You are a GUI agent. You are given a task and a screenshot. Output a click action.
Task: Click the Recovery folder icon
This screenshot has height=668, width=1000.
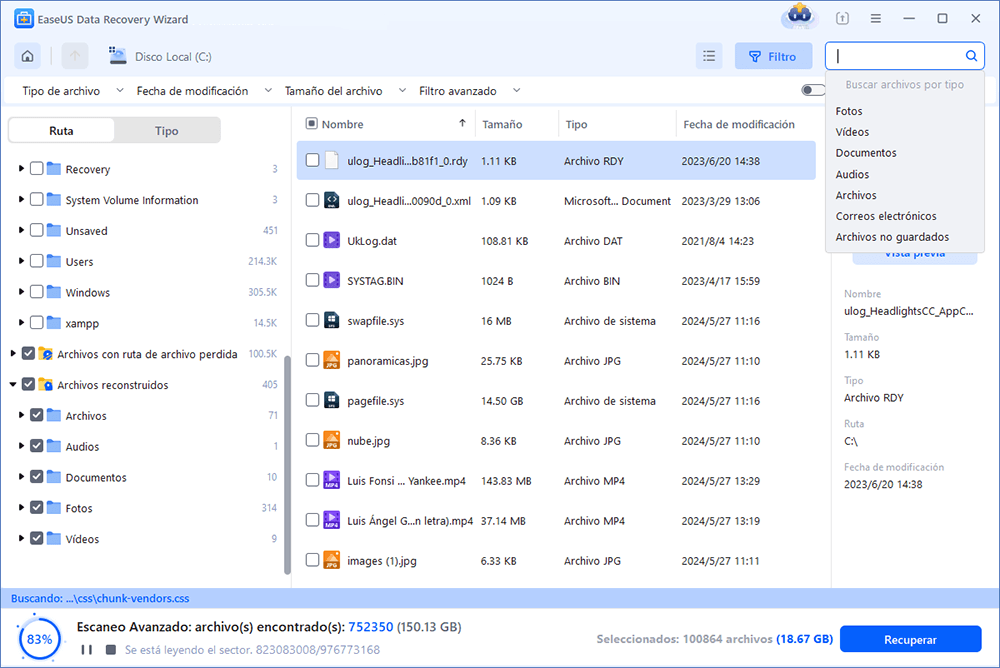pyautogui.click(x=54, y=168)
